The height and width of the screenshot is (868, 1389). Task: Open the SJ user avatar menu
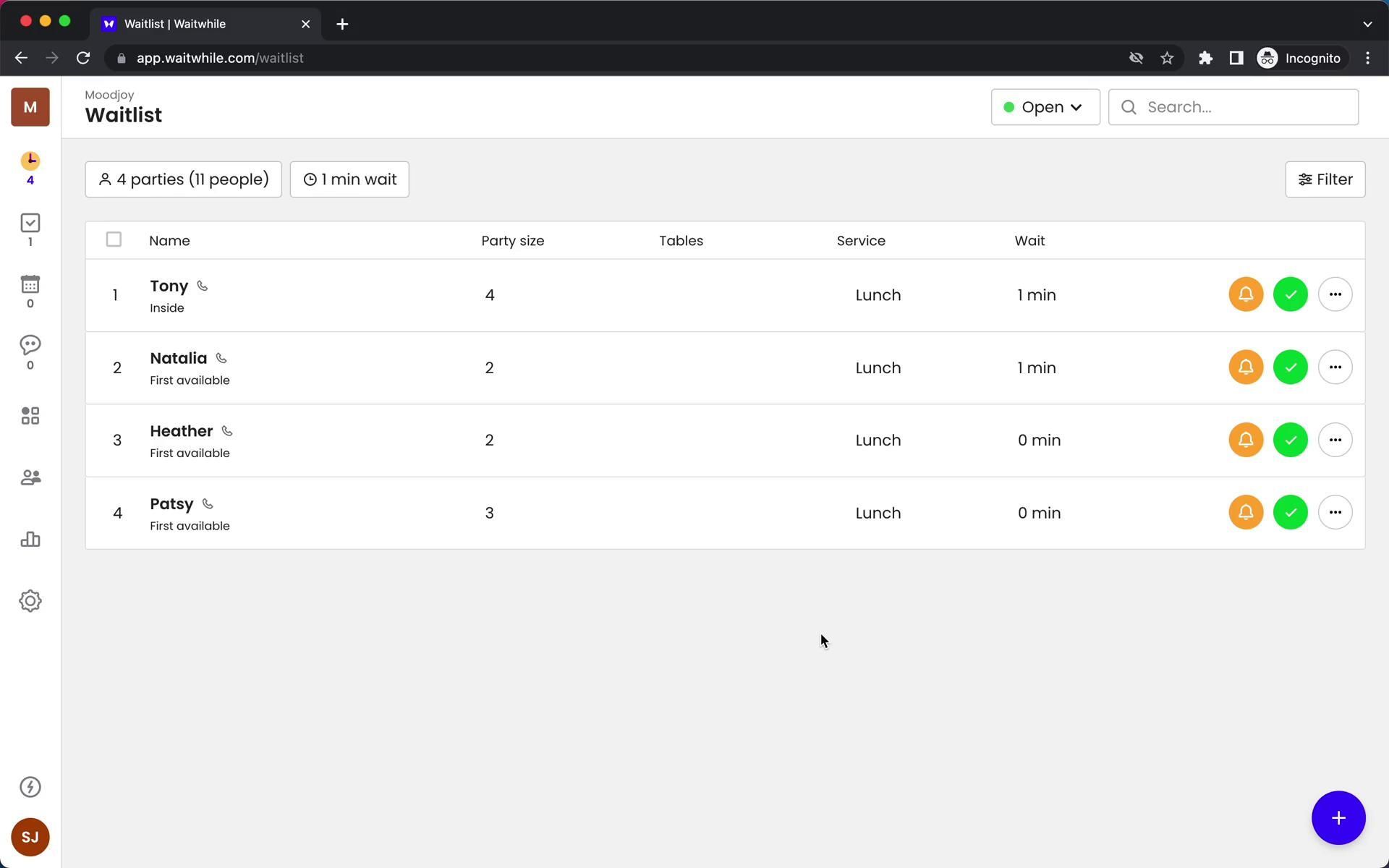(x=30, y=837)
